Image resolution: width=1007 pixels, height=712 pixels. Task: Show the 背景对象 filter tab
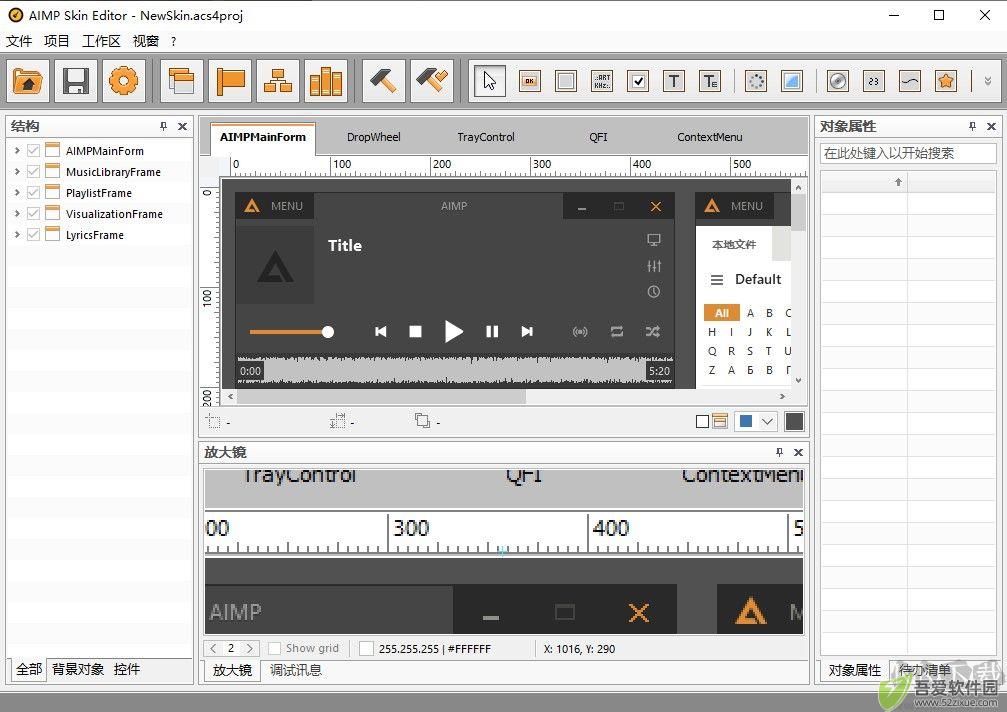click(x=78, y=669)
